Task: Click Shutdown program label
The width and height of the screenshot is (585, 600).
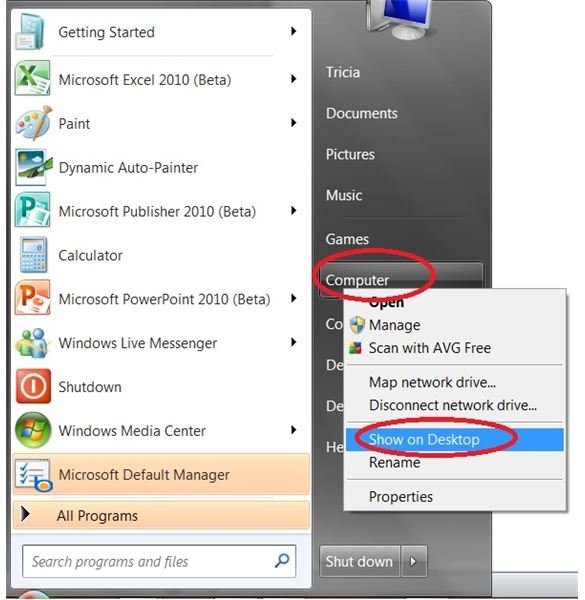Action: [90, 387]
